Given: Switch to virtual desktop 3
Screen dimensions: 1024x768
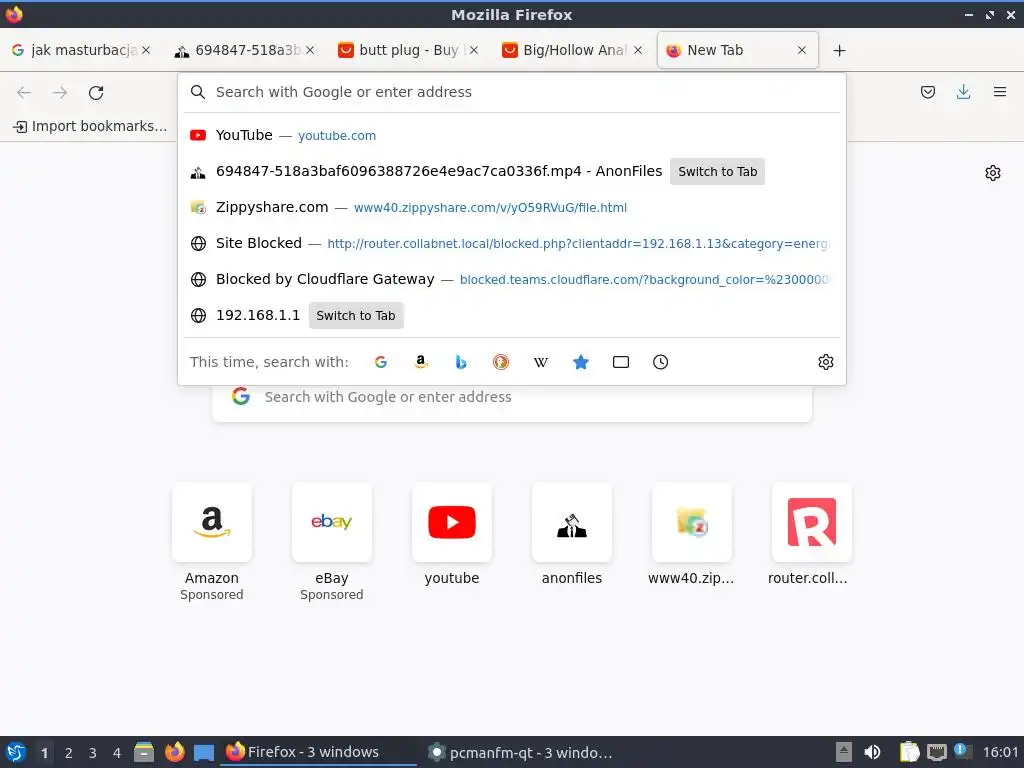Looking at the screenshot, I should 93,753.
